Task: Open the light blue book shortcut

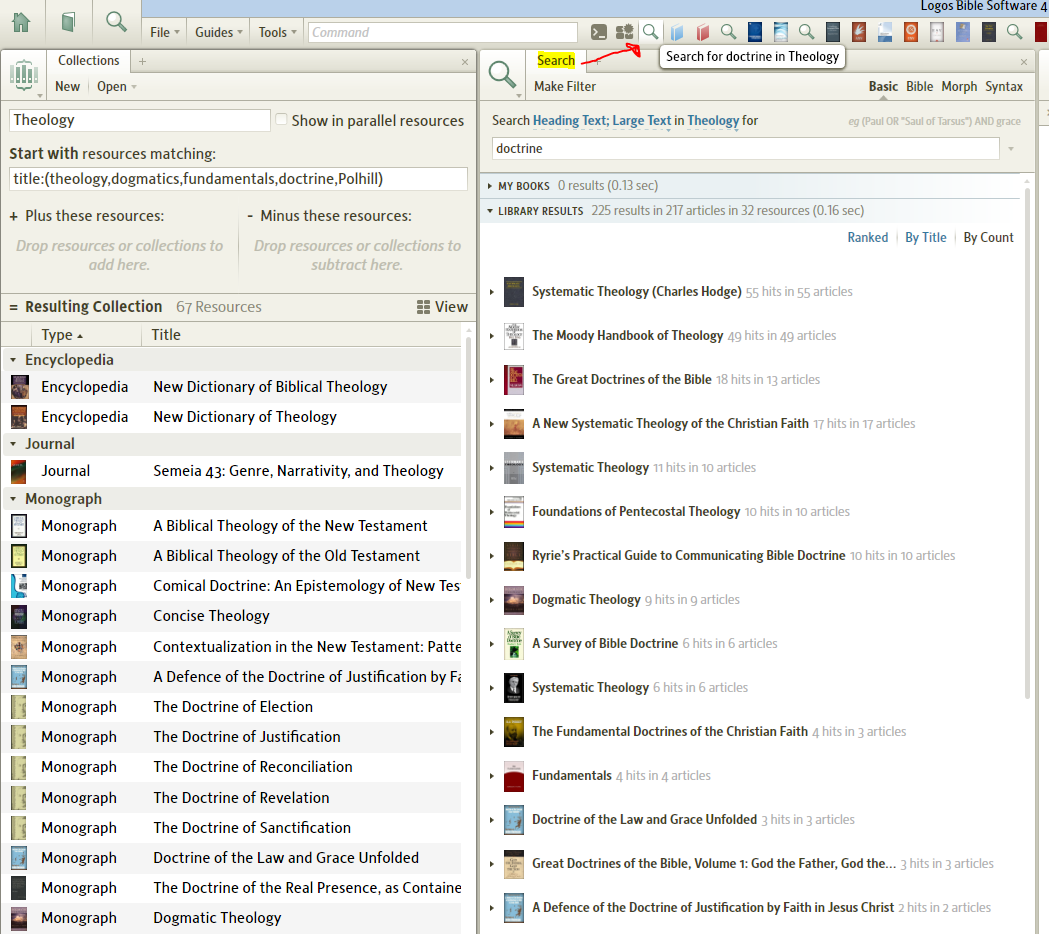Action: [x=677, y=32]
